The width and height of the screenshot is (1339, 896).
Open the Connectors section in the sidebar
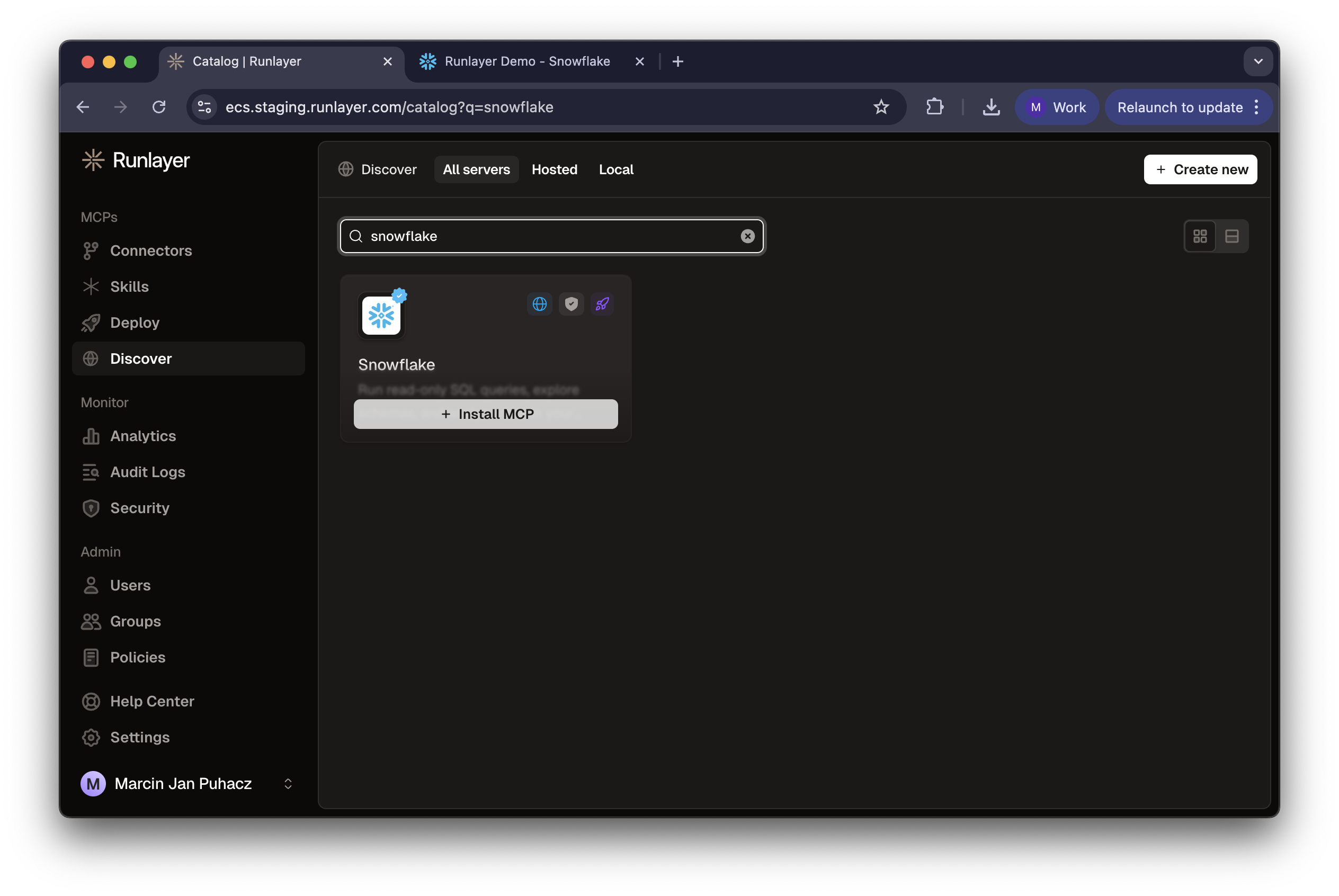point(151,250)
